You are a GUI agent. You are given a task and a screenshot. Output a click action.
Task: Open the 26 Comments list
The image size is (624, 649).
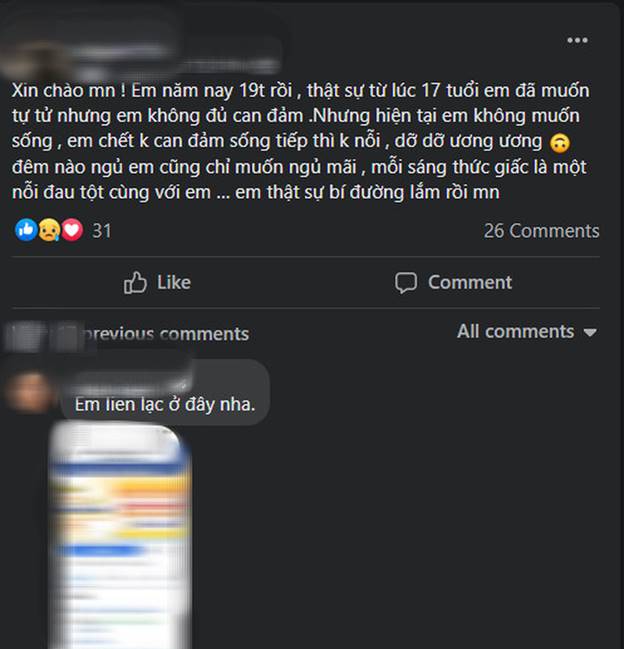(x=541, y=231)
